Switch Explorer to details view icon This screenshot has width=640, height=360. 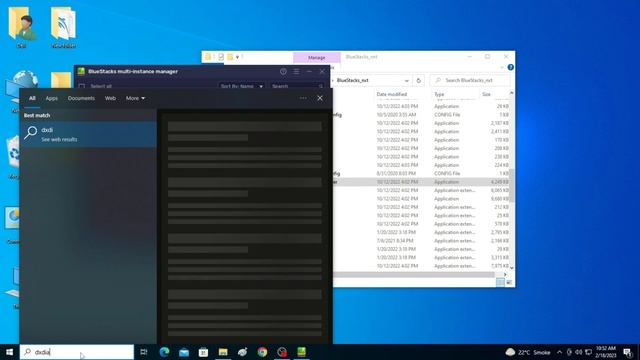(x=500, y=282)
